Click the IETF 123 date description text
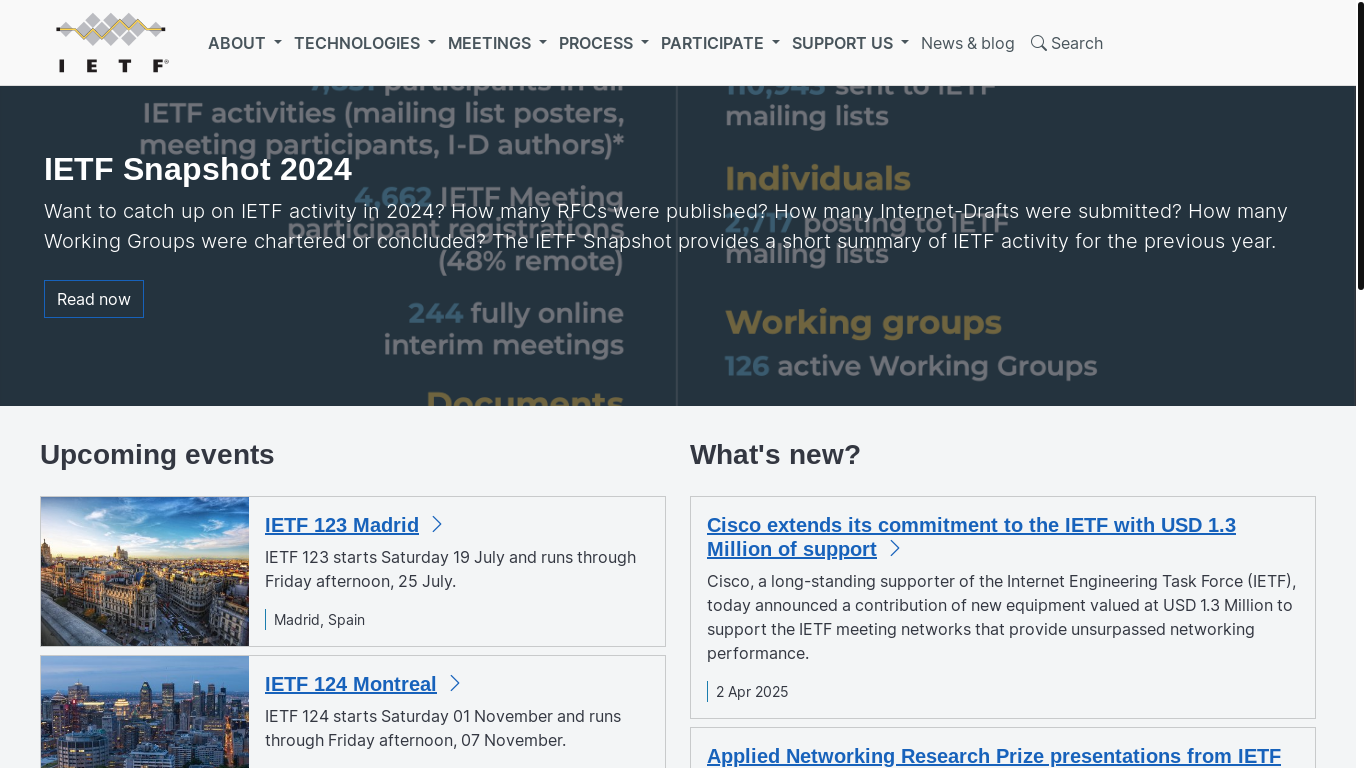Screen dimensions: 1366x768 [x=450, y=569]
